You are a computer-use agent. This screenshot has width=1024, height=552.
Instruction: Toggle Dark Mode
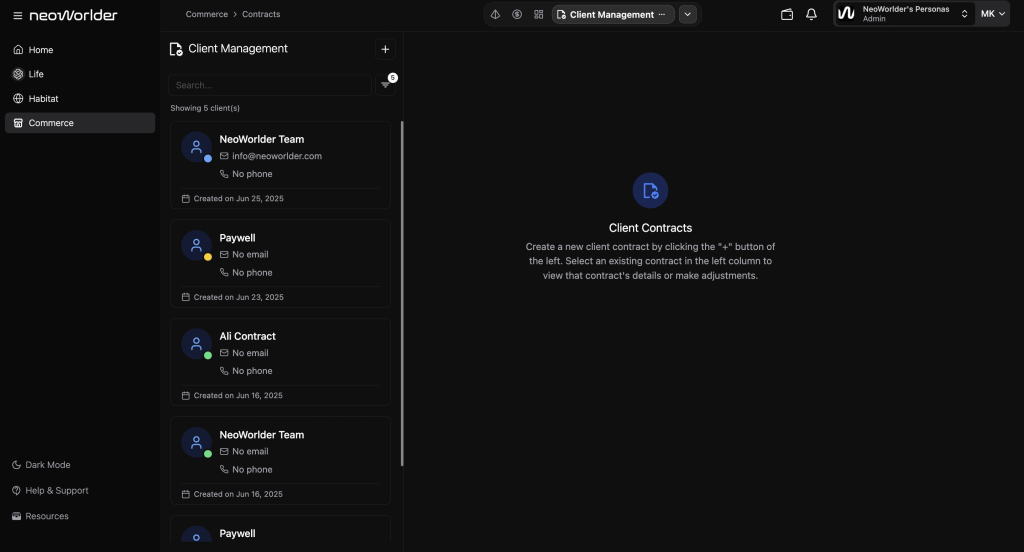[x=41, y=464]
